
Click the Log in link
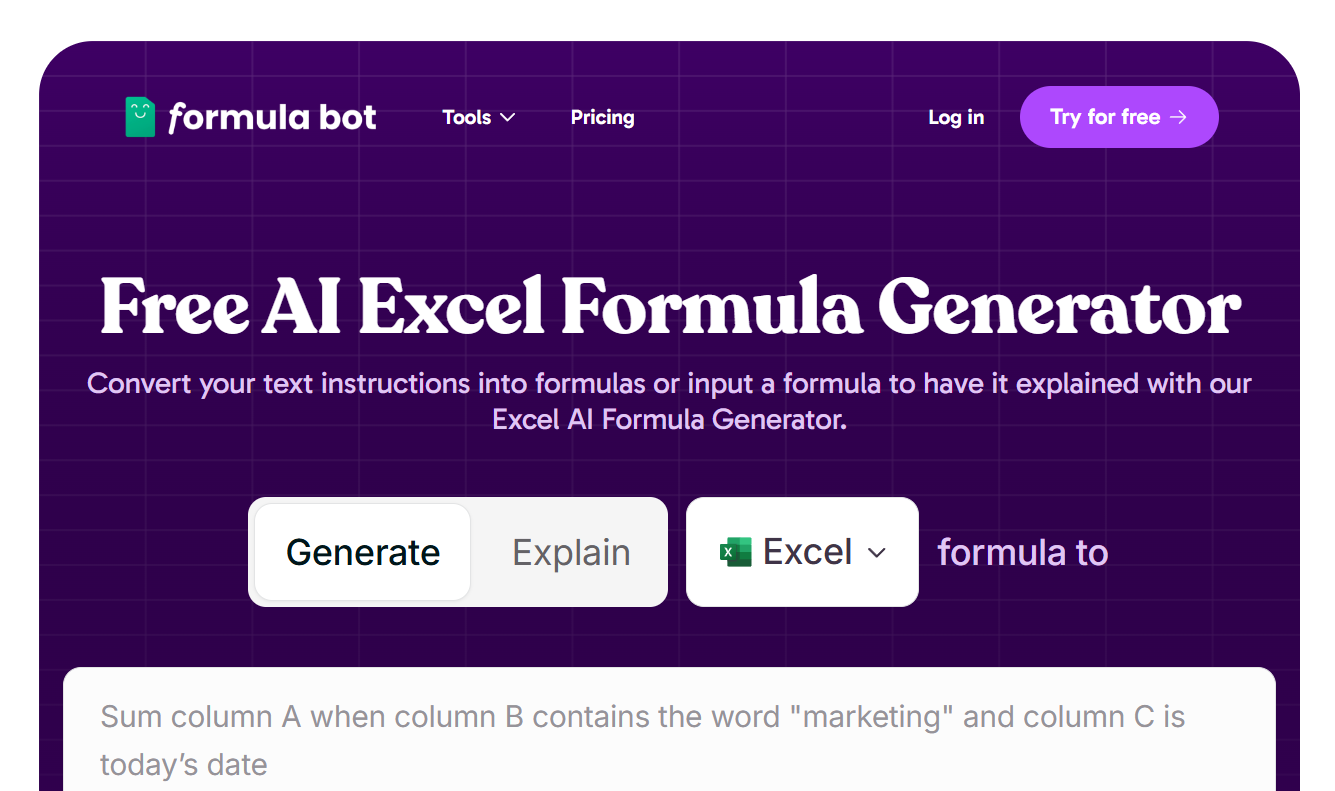point(956,117)
